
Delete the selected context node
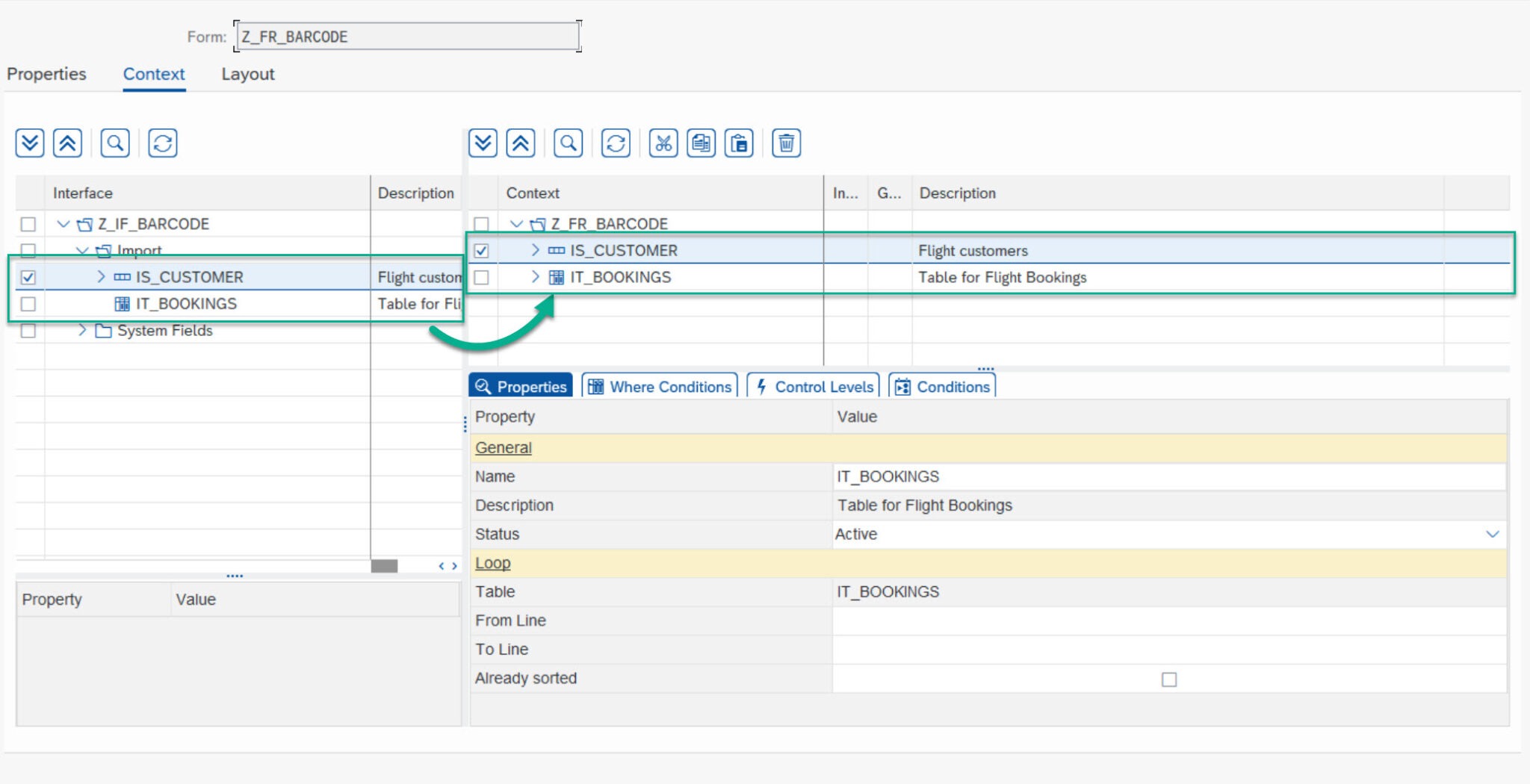[x=786, y=143]
